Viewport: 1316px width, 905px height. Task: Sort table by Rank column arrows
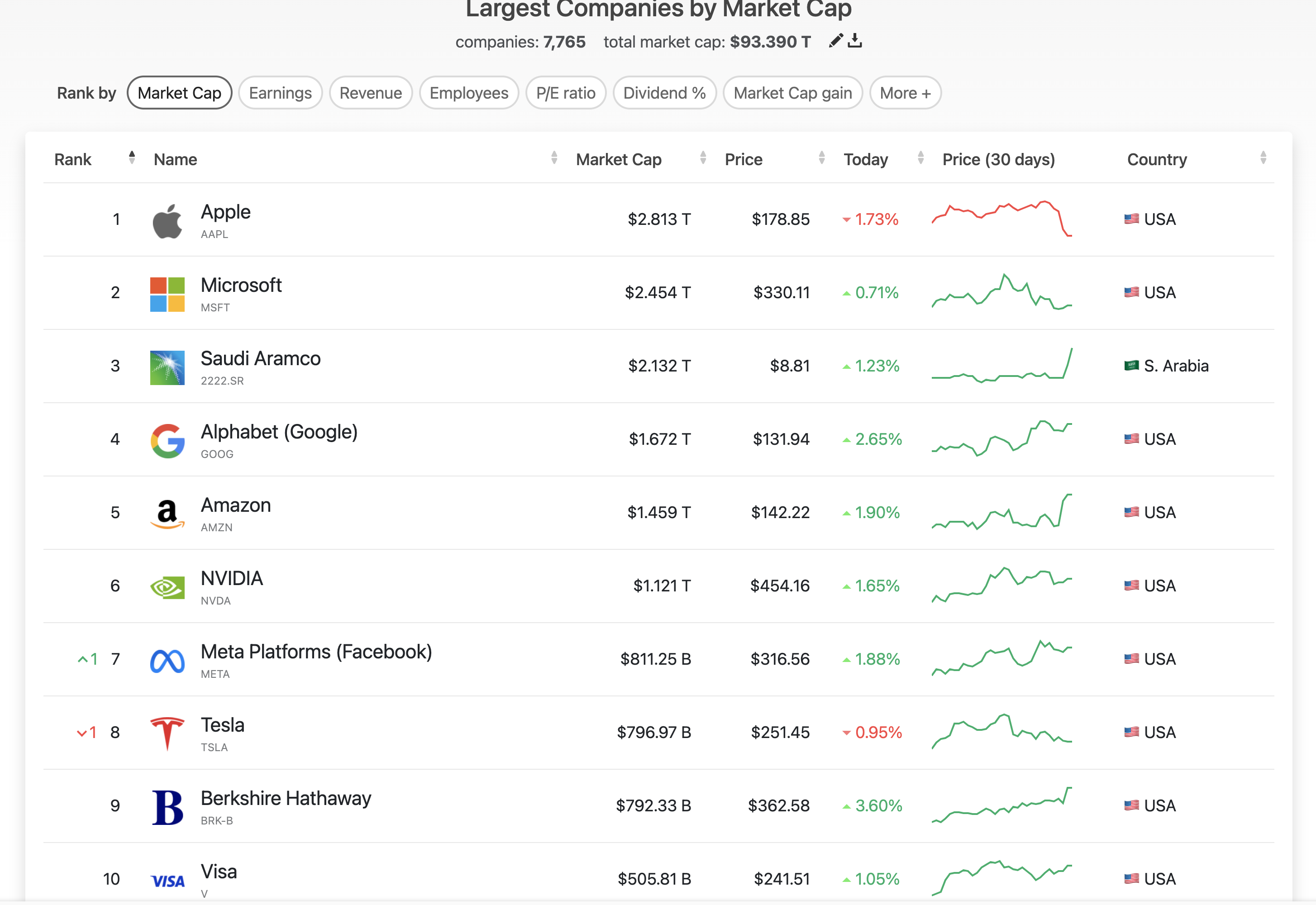pyautogui.click(x=132, y=158)
